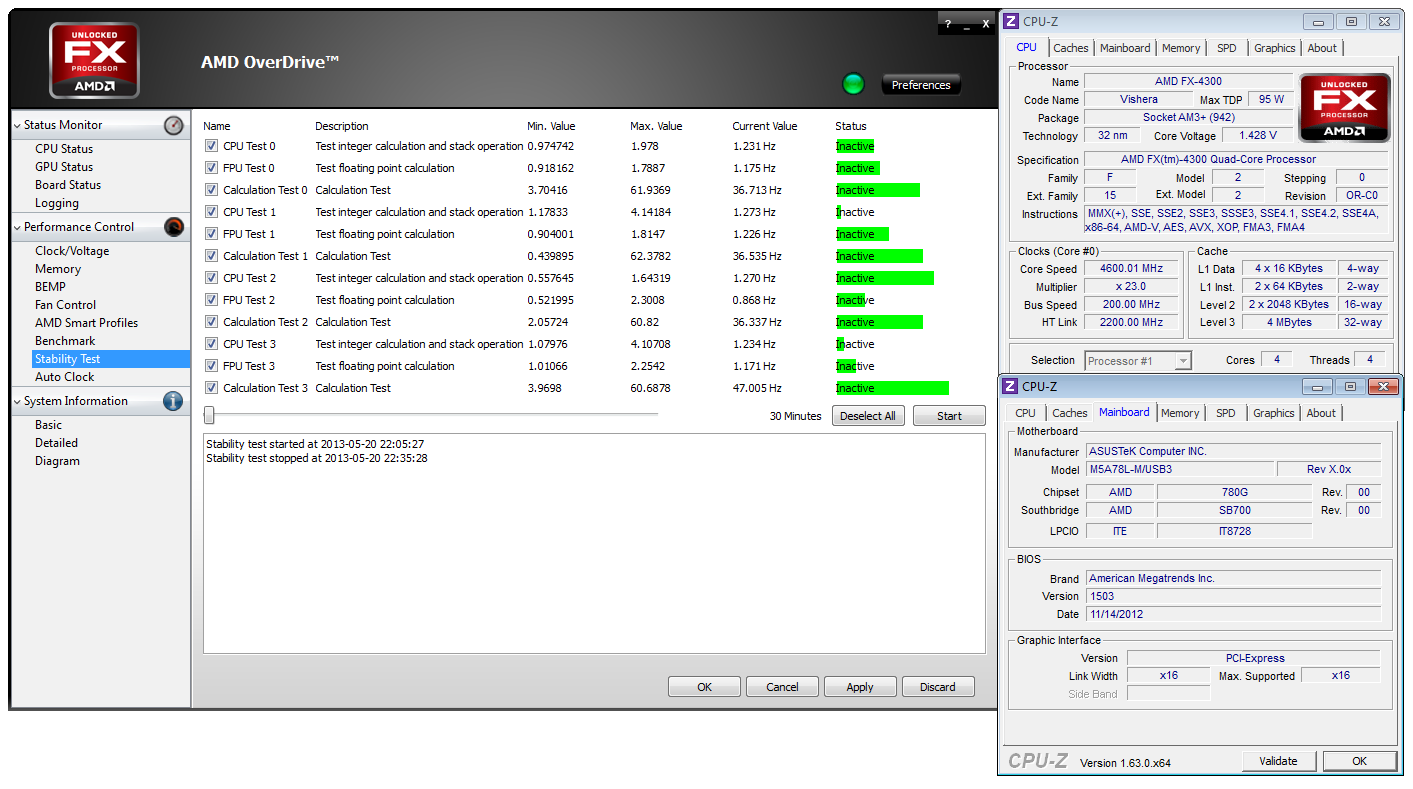The height and width of the screenshot is (789, 1413).
Task: Open Auto Clock page
Action: pos(65,377)
